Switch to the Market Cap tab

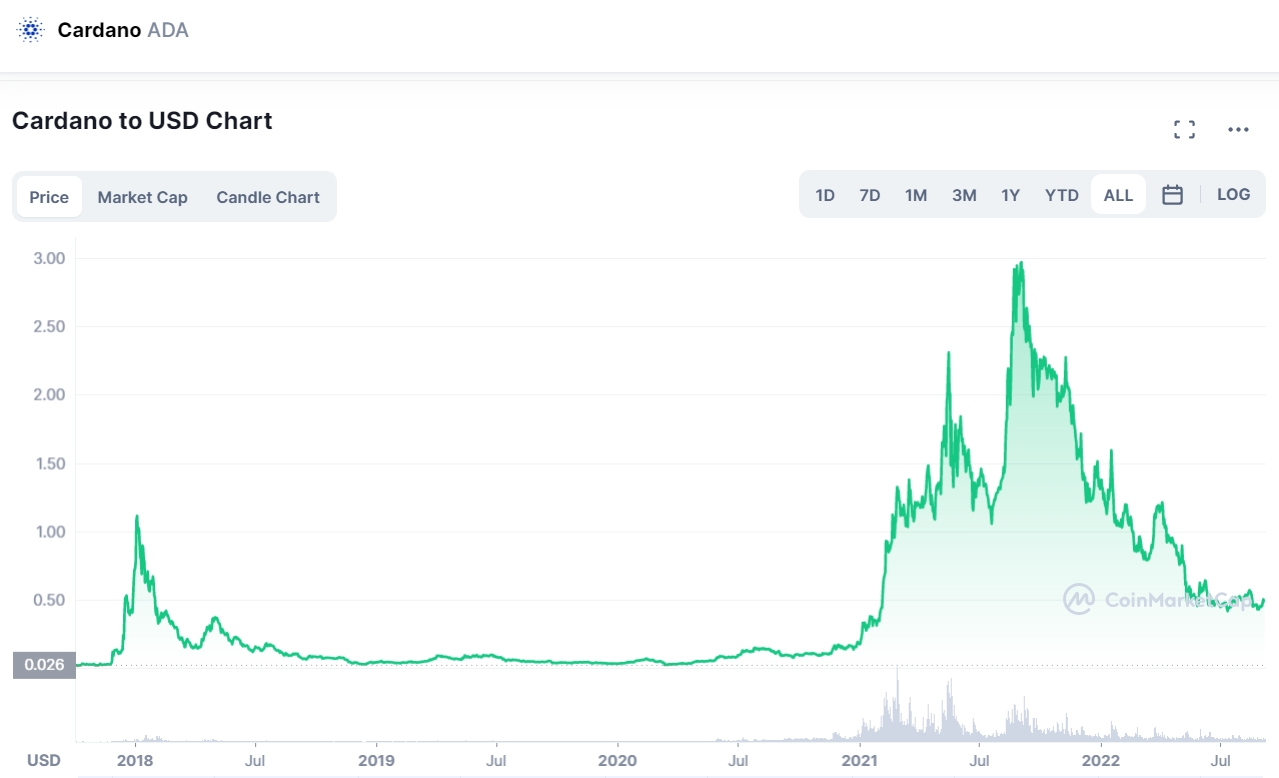[142, 197]
